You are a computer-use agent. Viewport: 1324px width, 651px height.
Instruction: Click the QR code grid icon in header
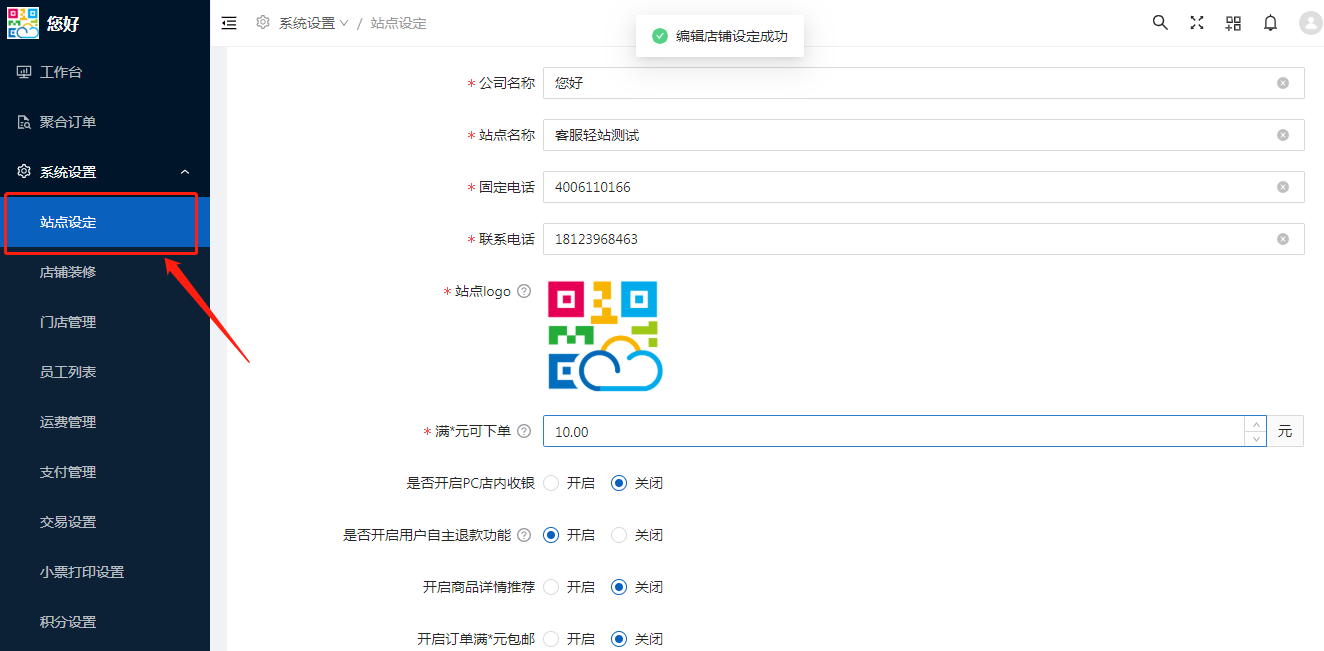tap(1233, 23)
